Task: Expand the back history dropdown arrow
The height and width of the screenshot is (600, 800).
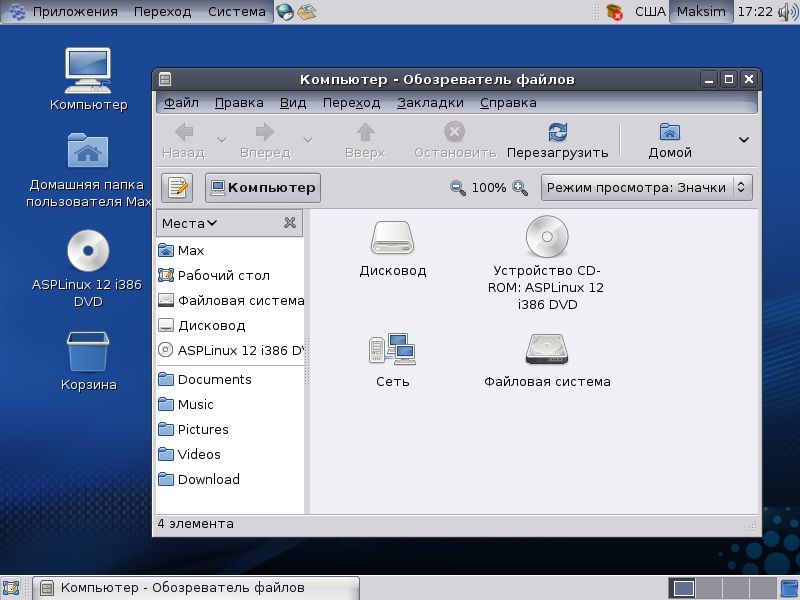Action: (222, 139)
